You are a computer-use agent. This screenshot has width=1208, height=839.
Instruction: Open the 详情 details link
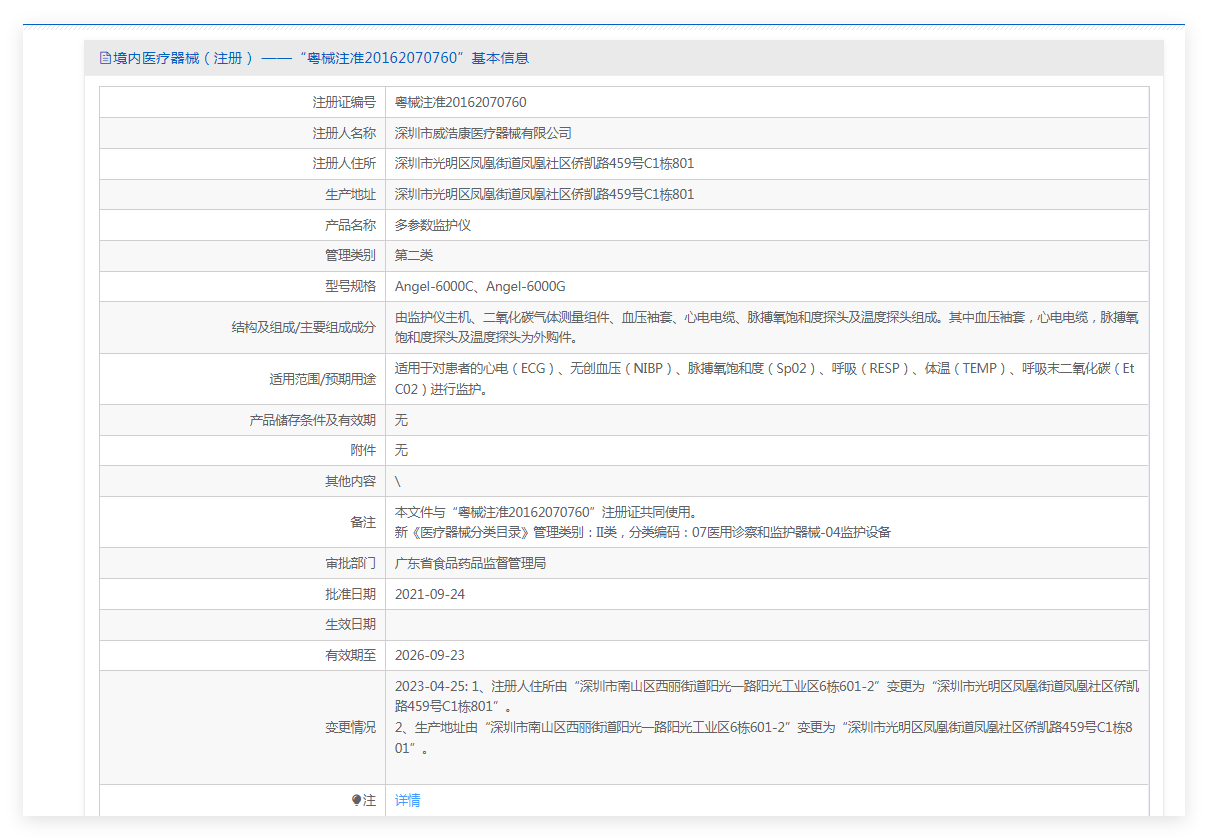coord(407,800)
